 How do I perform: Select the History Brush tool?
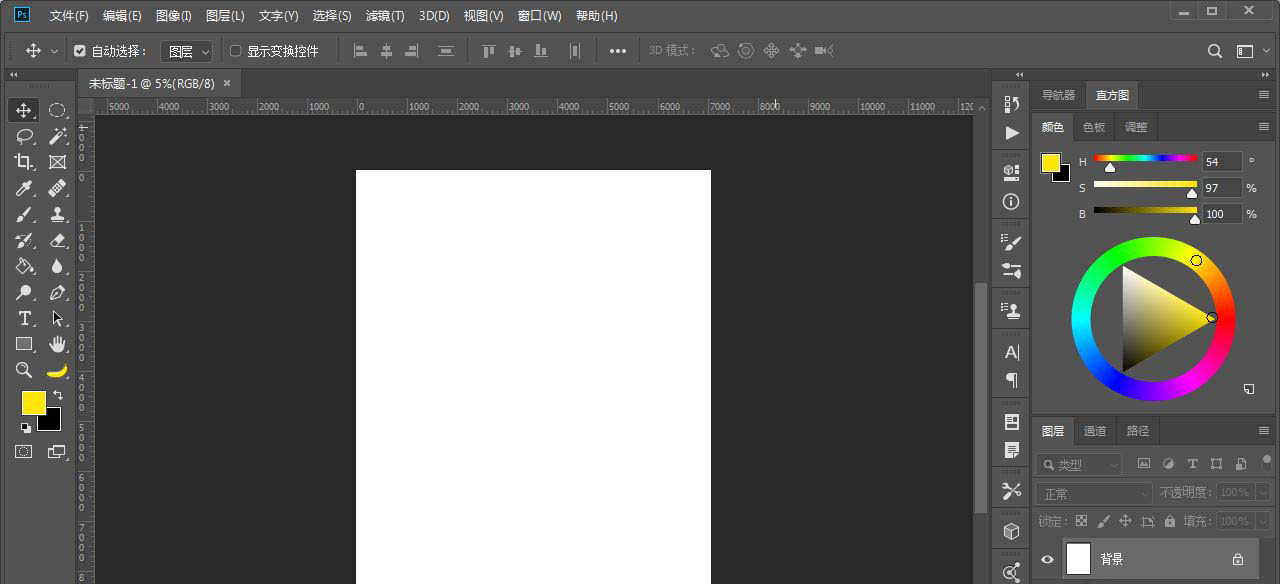point(24,240)
